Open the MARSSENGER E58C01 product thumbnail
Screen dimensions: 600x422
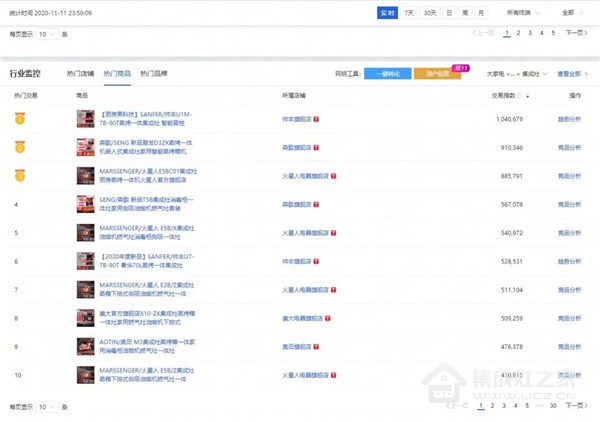click(85, 176)
